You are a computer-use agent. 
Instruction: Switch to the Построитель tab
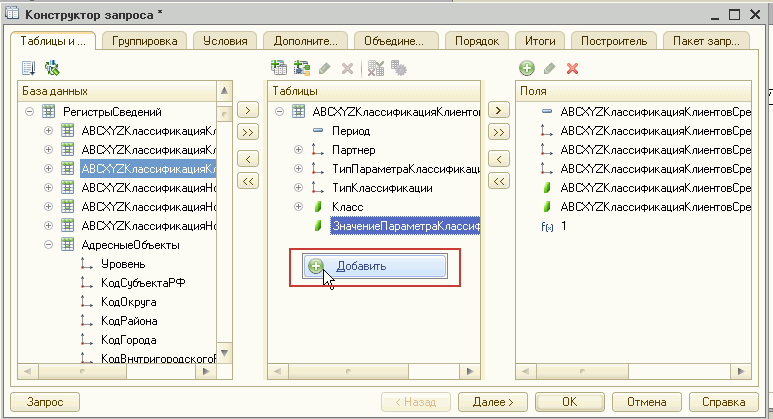[x=614, y=41]
